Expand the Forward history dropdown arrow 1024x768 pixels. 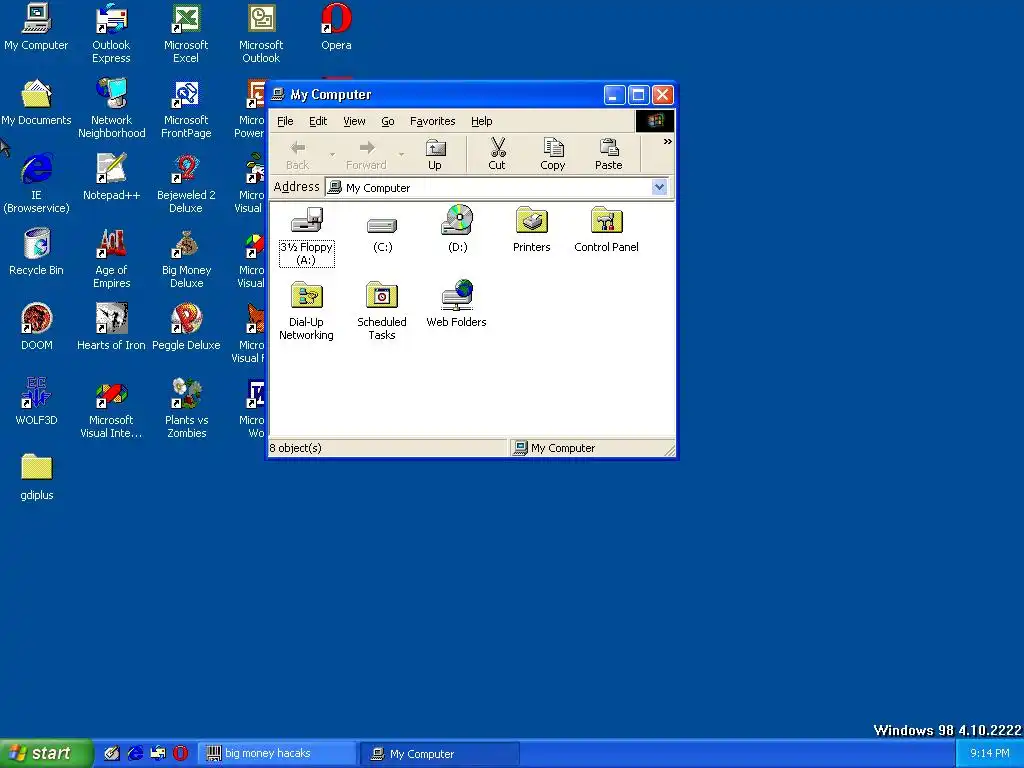coord(401,155)
